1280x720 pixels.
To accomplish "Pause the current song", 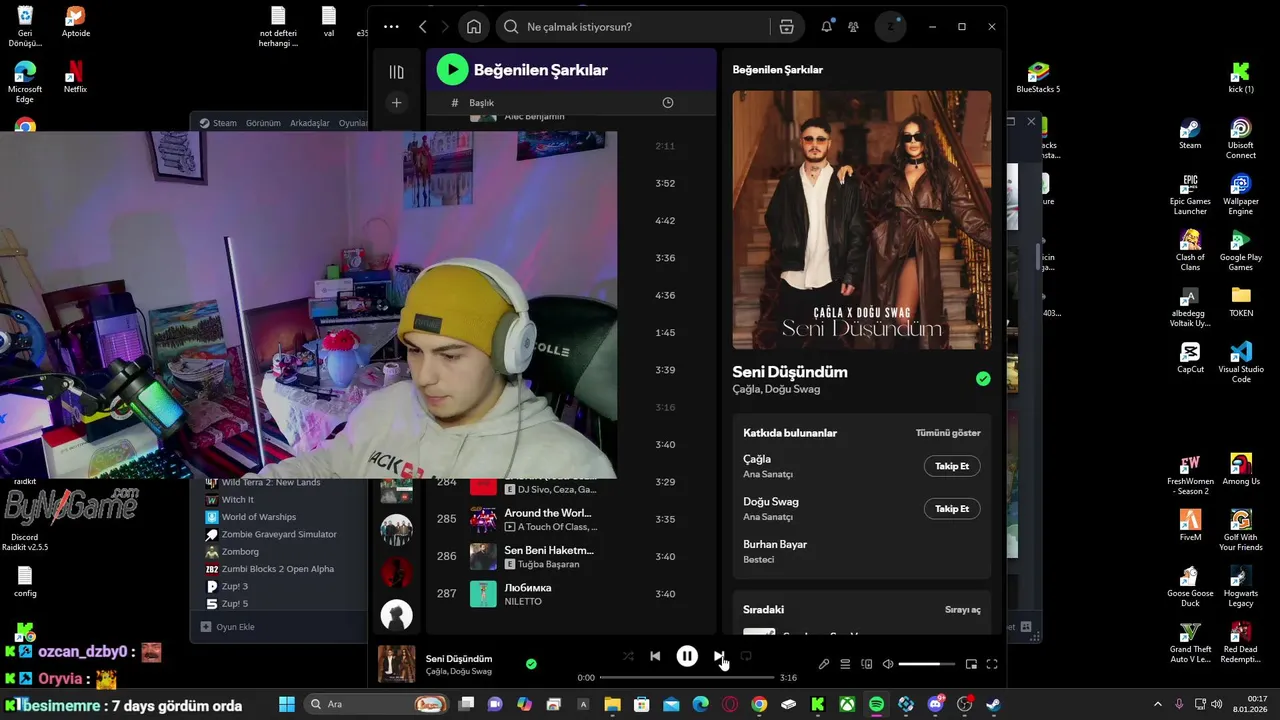I will pyautogui.click(x=687, y=656).
